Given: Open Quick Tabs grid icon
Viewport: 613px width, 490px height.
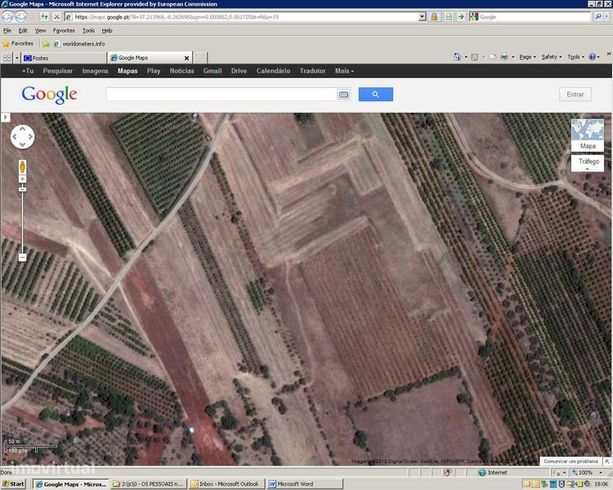Looking at the screenshot, I should pos(7,58).
